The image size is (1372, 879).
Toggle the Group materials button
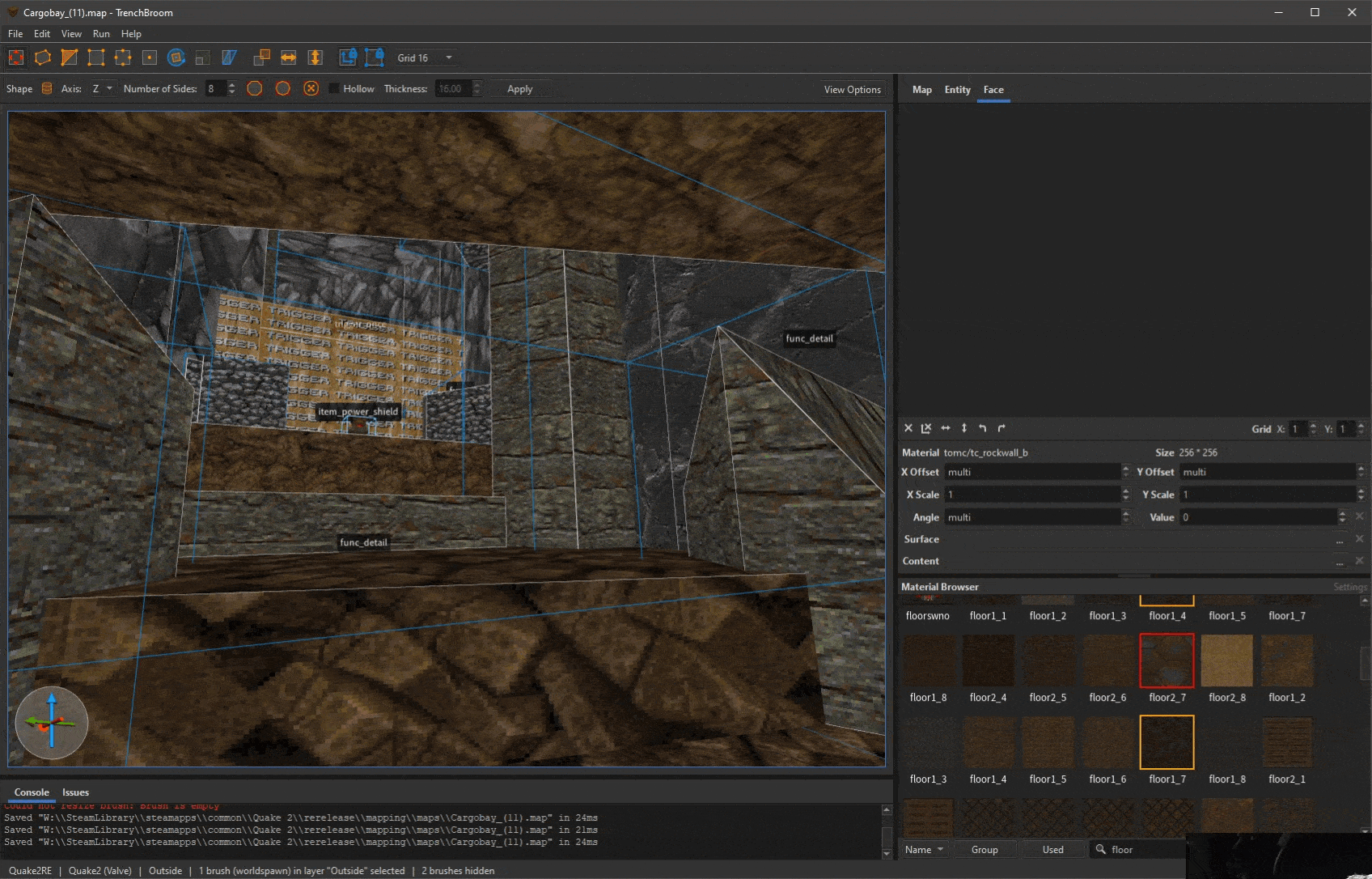[984, 850]
